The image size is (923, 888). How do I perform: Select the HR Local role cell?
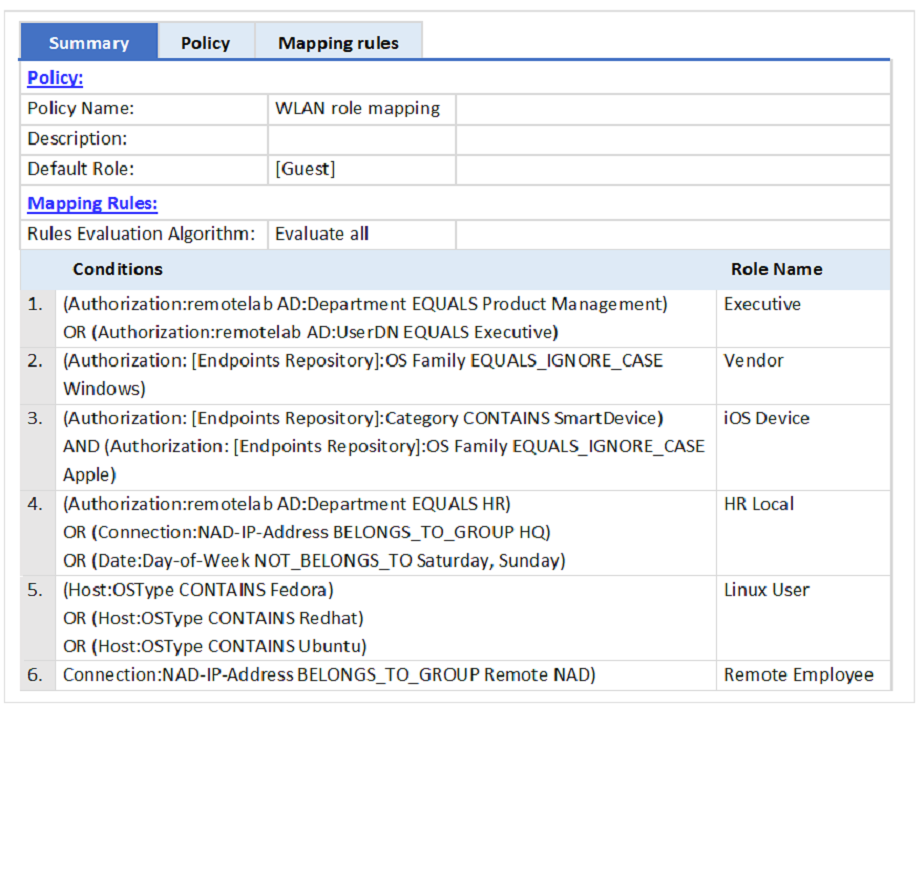click(x=758, y=504)
